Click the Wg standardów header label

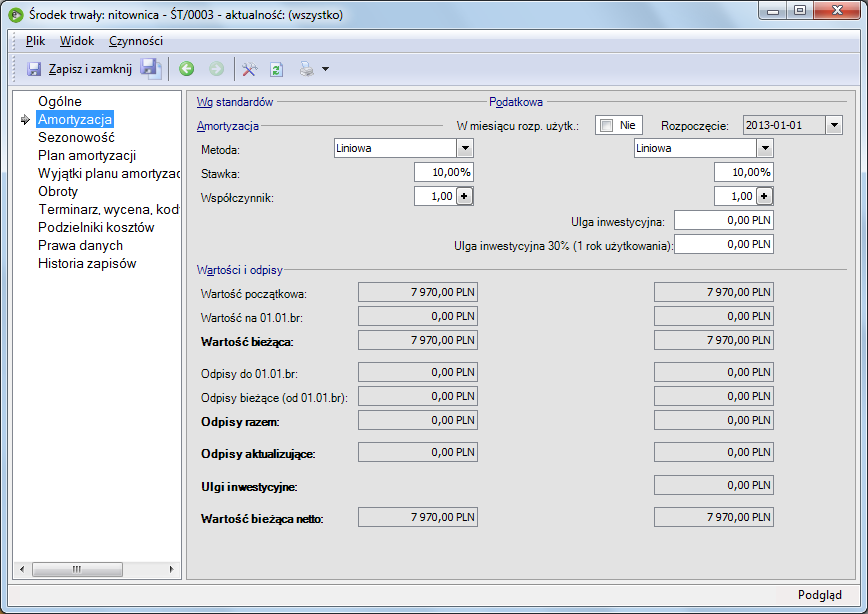[x=235, y=102]
